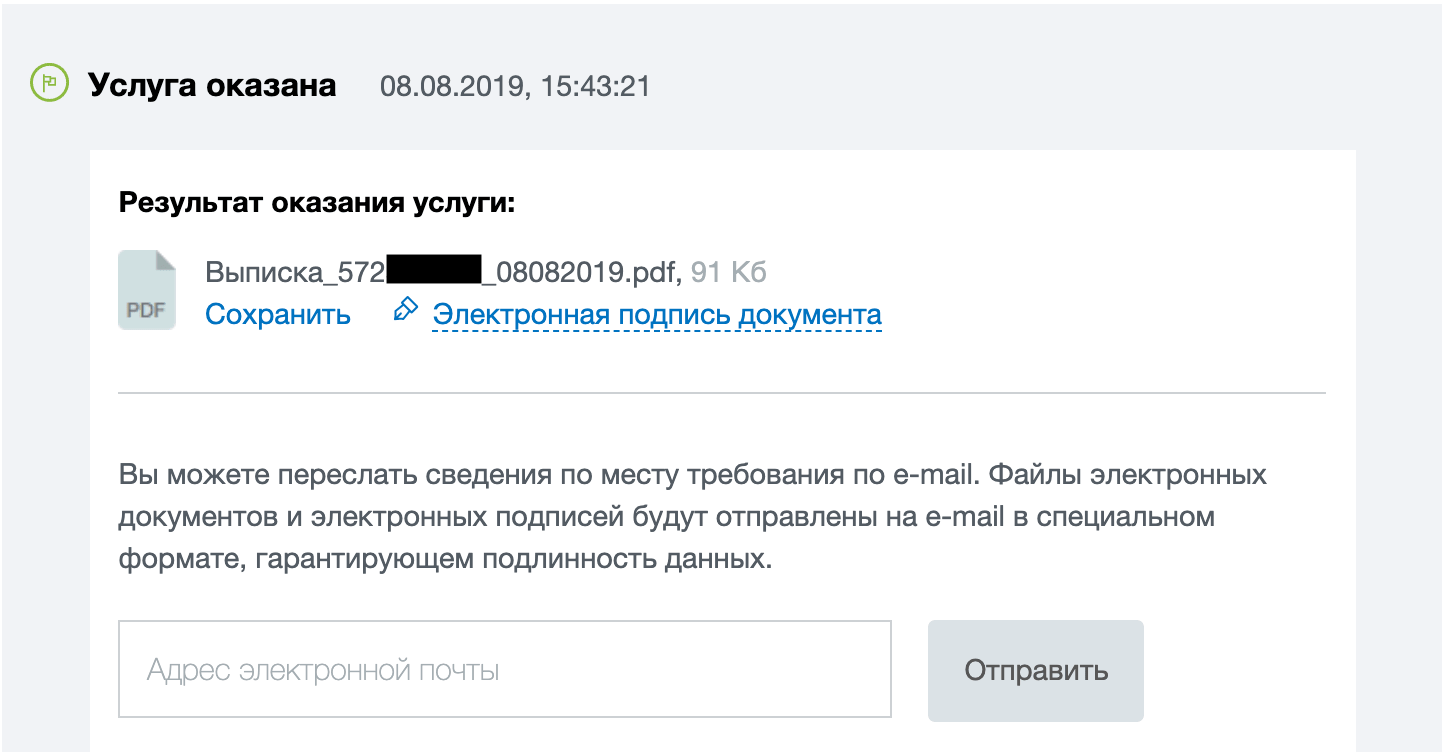Click text line документов и электронных подписей
Image resolution: width=1444 pixels, height=752 pixels.
point(665,517)
